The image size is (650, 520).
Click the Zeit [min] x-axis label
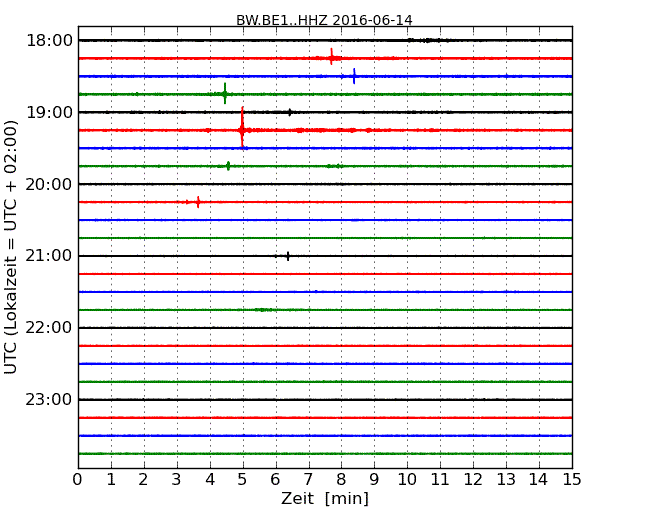click(325, 498)
